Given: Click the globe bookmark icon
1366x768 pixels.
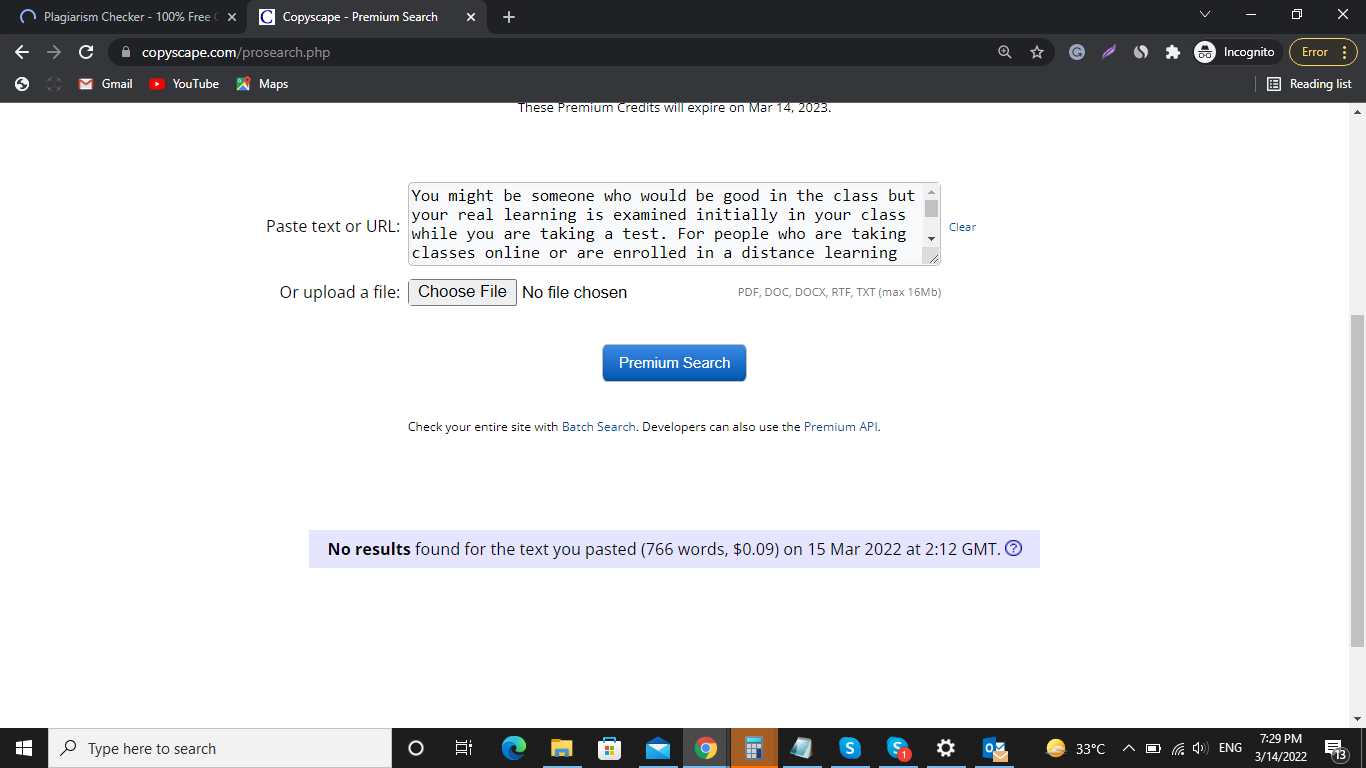Looking at the screenshot, I should pyautogui.click(x=22, y=84).
